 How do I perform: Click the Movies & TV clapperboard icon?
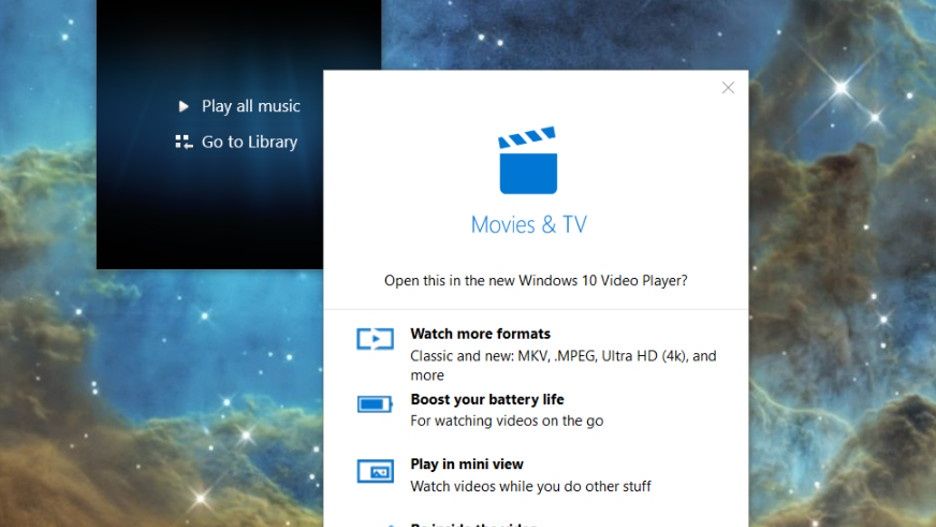[528, 160]
